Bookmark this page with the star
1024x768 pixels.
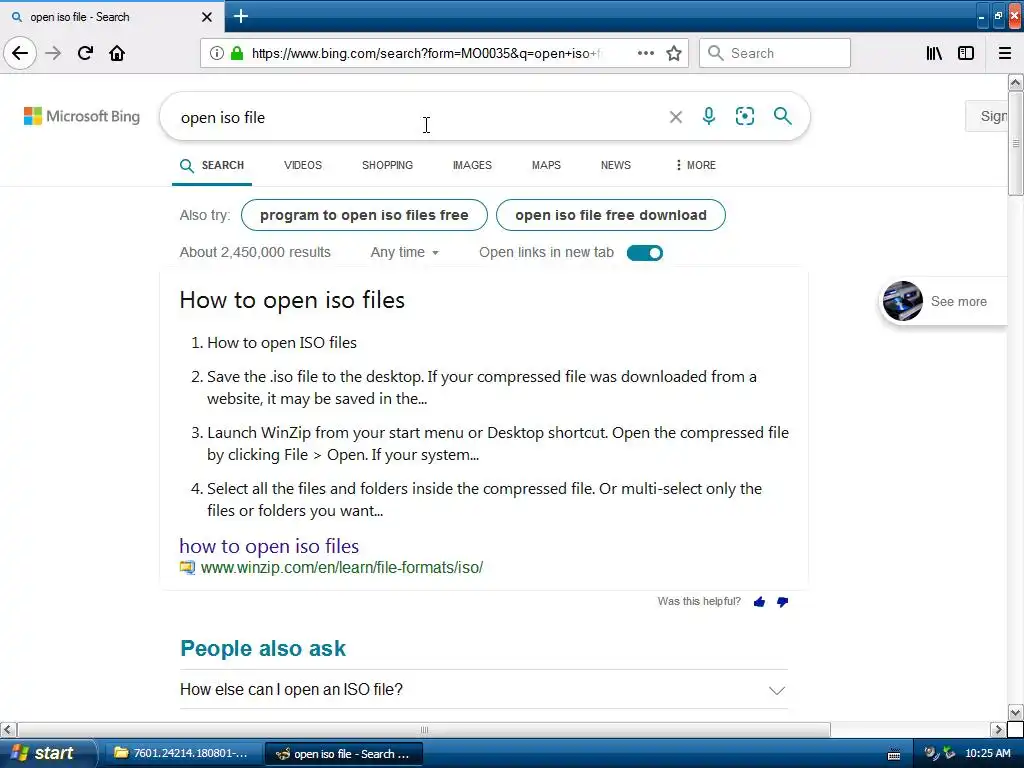click(x=674, y=53)
